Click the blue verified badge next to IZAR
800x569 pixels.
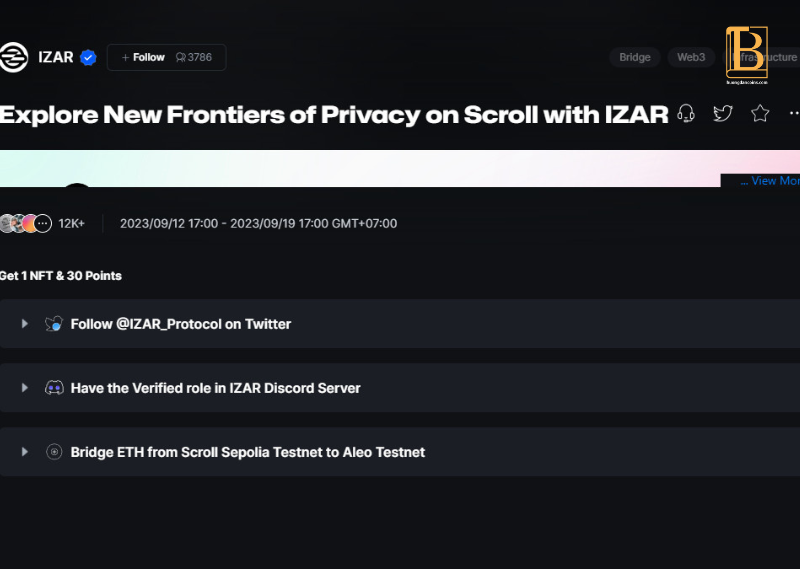(x=88, y=58)
